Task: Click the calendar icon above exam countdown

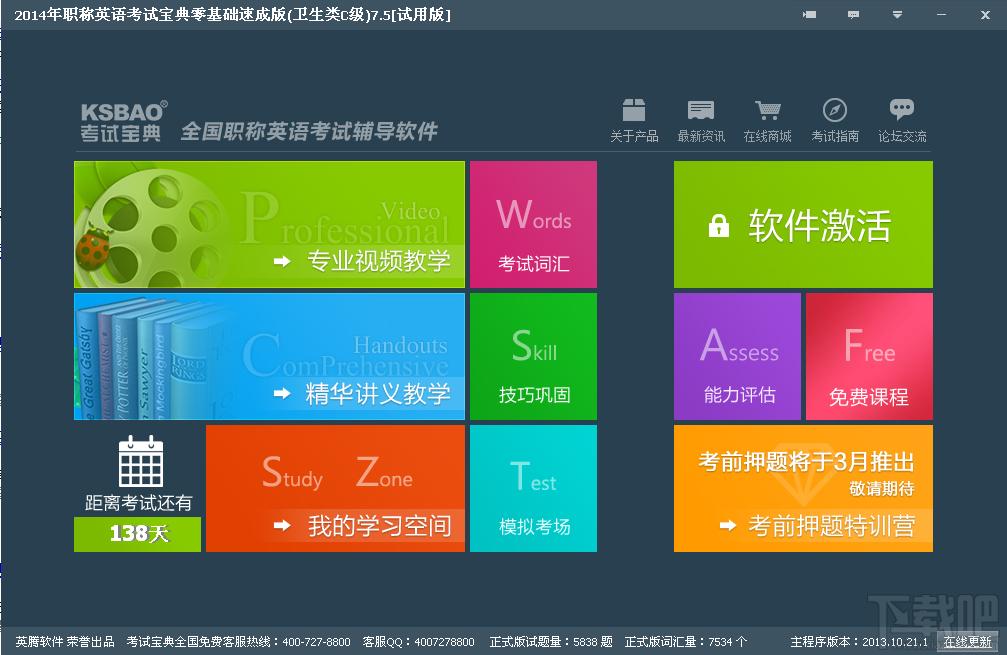Action: coord(141,461)
